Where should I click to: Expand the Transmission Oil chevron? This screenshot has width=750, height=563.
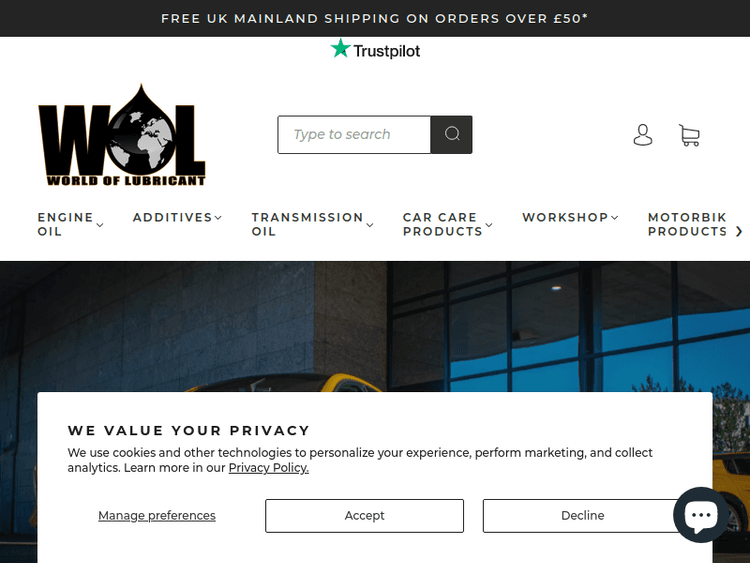370,225
